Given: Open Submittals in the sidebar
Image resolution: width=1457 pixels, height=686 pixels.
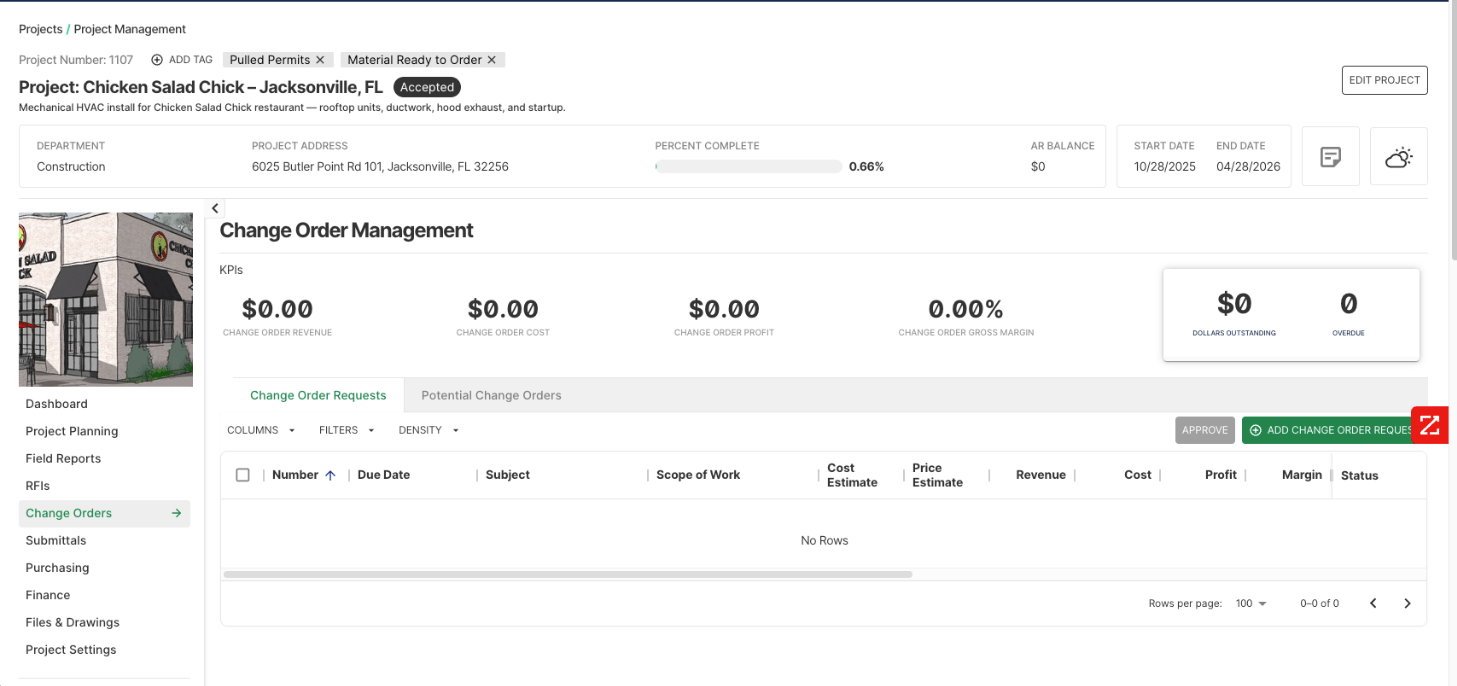Looking at the screenshot, I should click(x=56, y=540).
